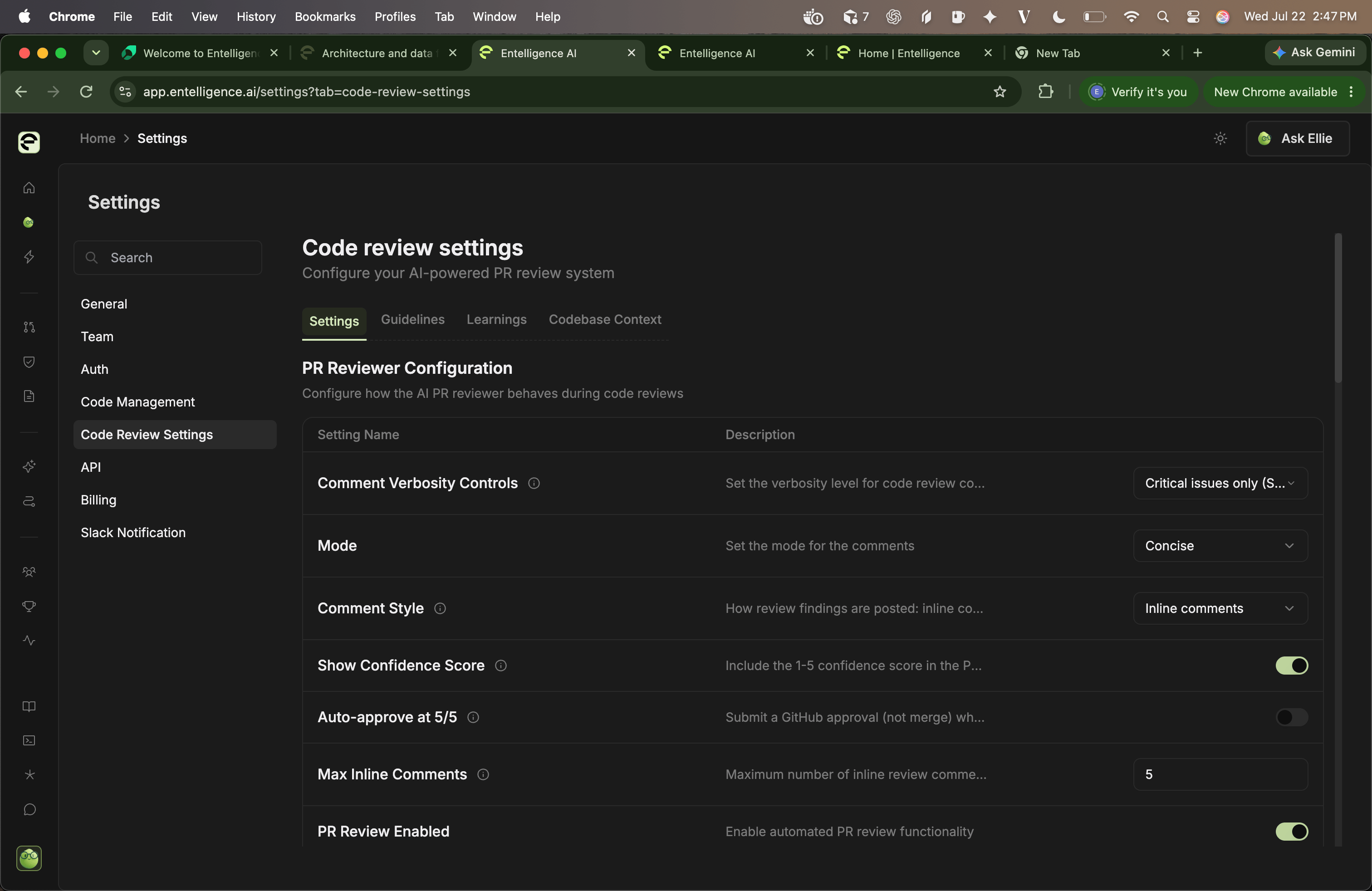This screenshot has width=1372, height=891.
Task: Open the Comment Verbosity Controls dropdown
Action: coord(1220,484)
